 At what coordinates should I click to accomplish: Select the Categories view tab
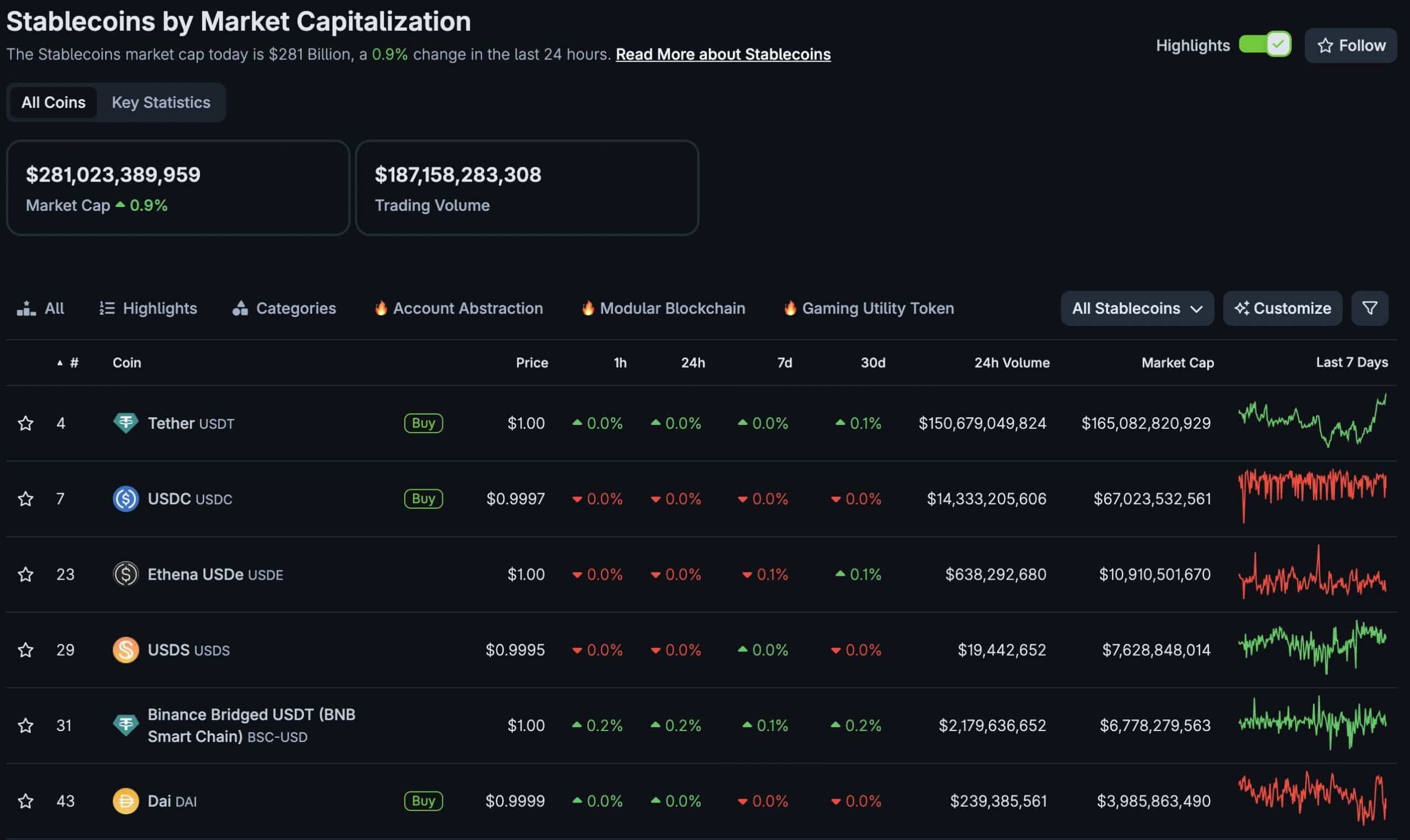pyautogui.click(x=284, y=308)
